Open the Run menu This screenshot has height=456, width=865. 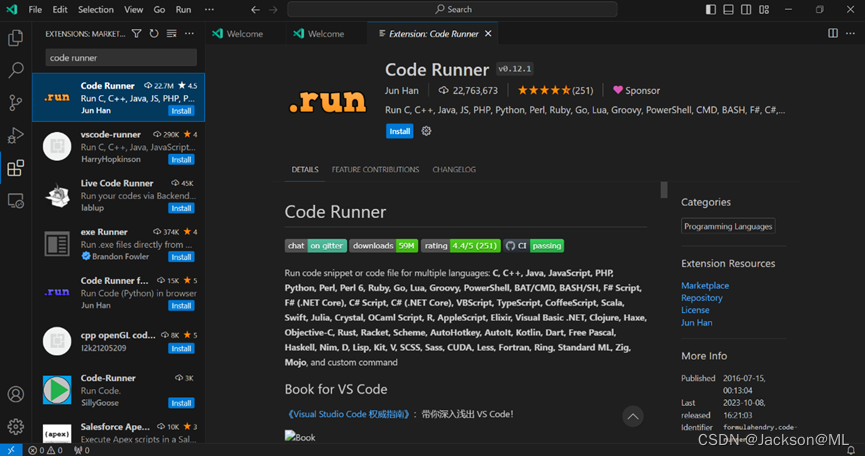pos(183,9)
